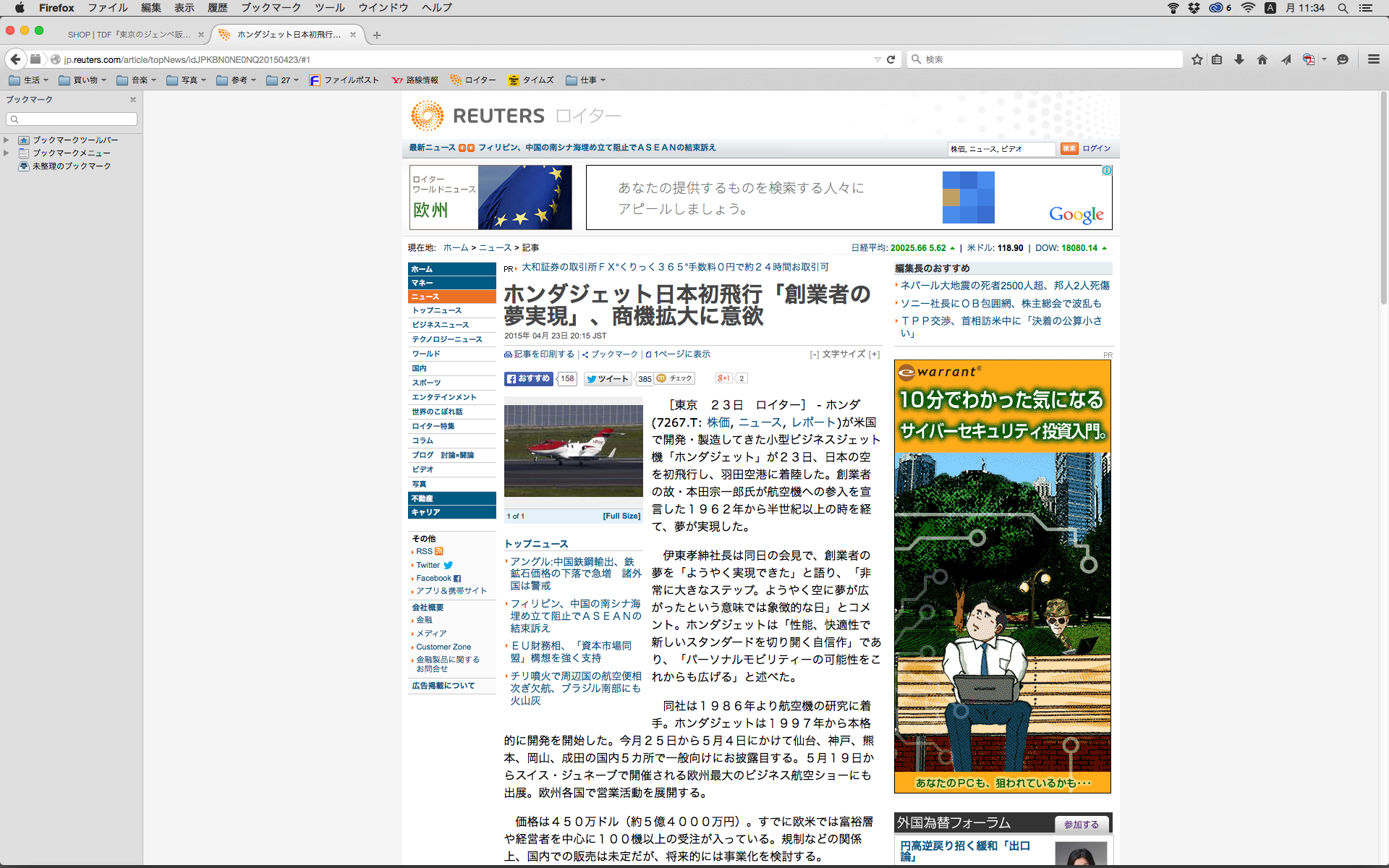The image size is (1389, 868).
Task: Click the home toolbar icon
Action: pyautogui.click(x=1262, y=59)
